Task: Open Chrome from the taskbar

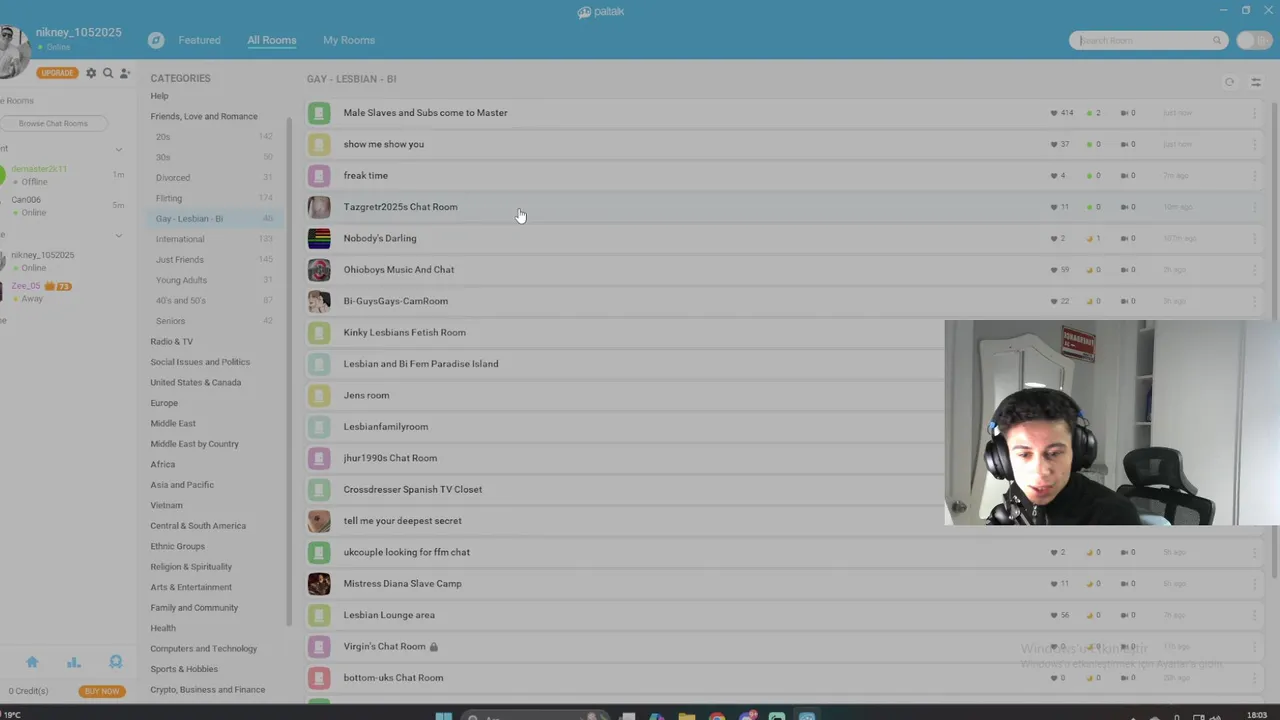Action: pos(717,716)
